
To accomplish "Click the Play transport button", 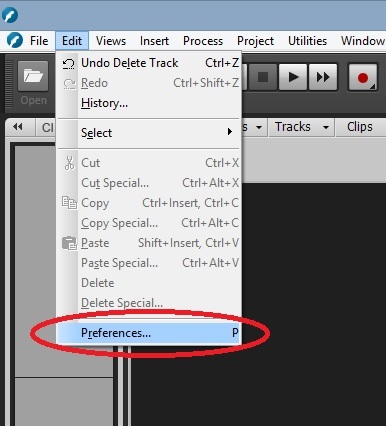I will 293,77.
